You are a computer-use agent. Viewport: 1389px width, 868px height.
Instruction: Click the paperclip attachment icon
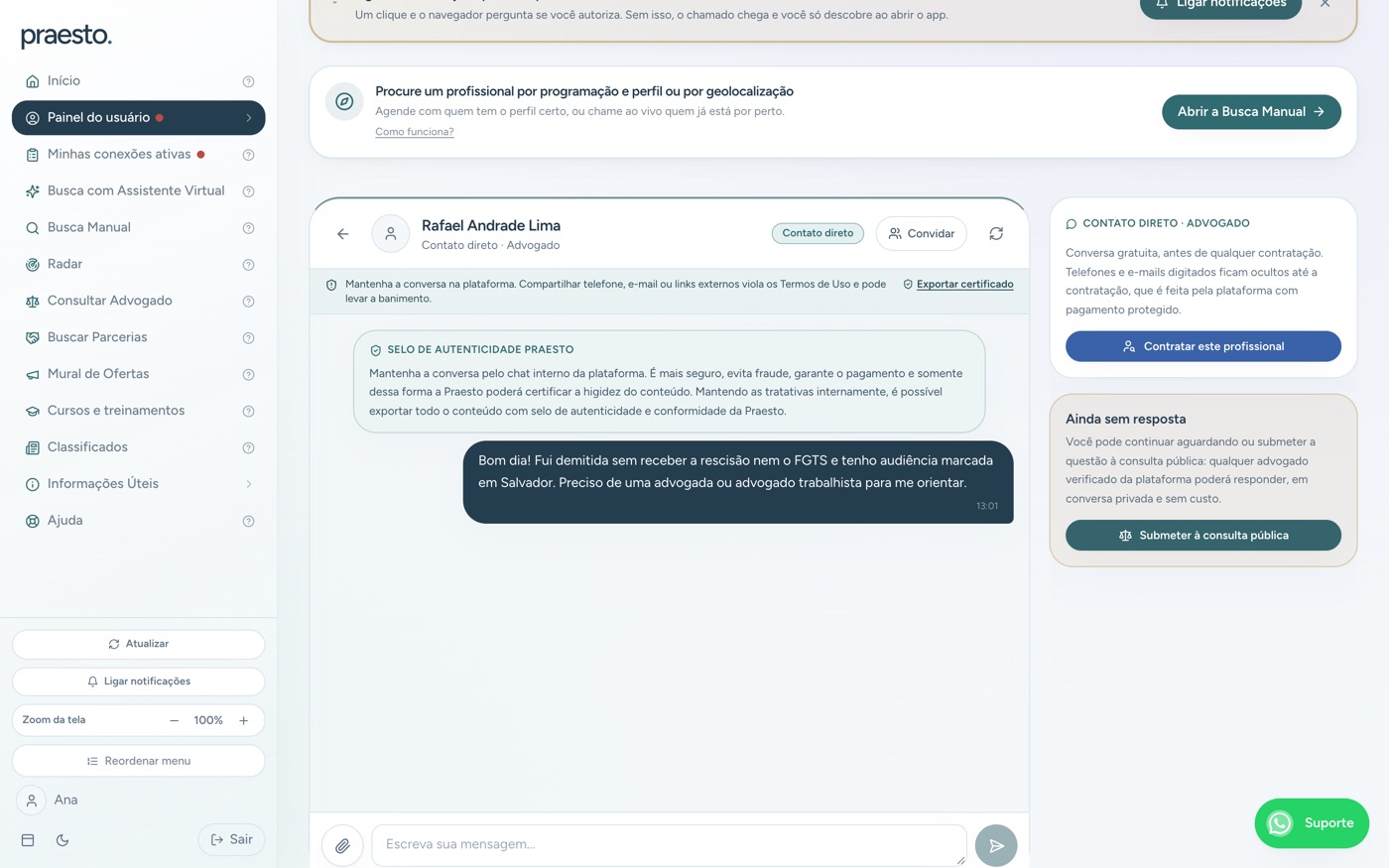coord(342,846)
